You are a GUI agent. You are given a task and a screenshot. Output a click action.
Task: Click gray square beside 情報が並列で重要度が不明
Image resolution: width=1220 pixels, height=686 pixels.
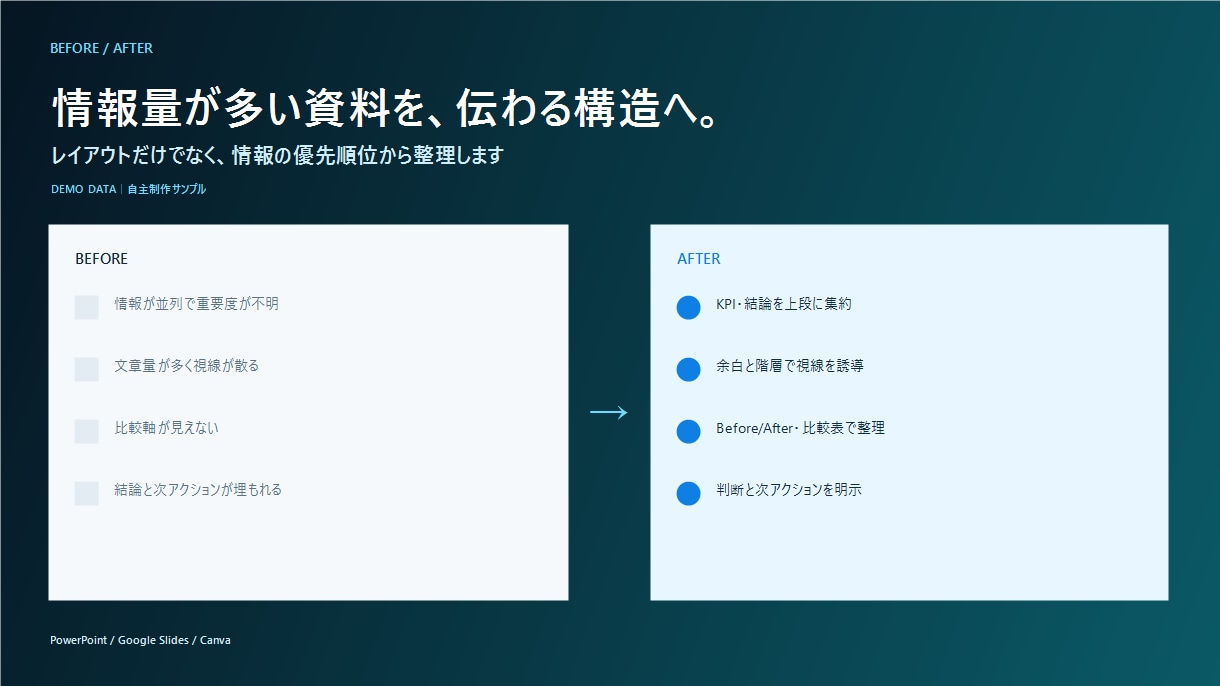click(87, 307)
